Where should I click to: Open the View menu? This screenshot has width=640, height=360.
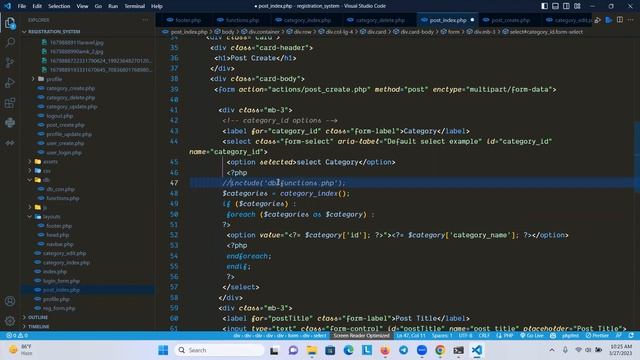pos(82,6)
